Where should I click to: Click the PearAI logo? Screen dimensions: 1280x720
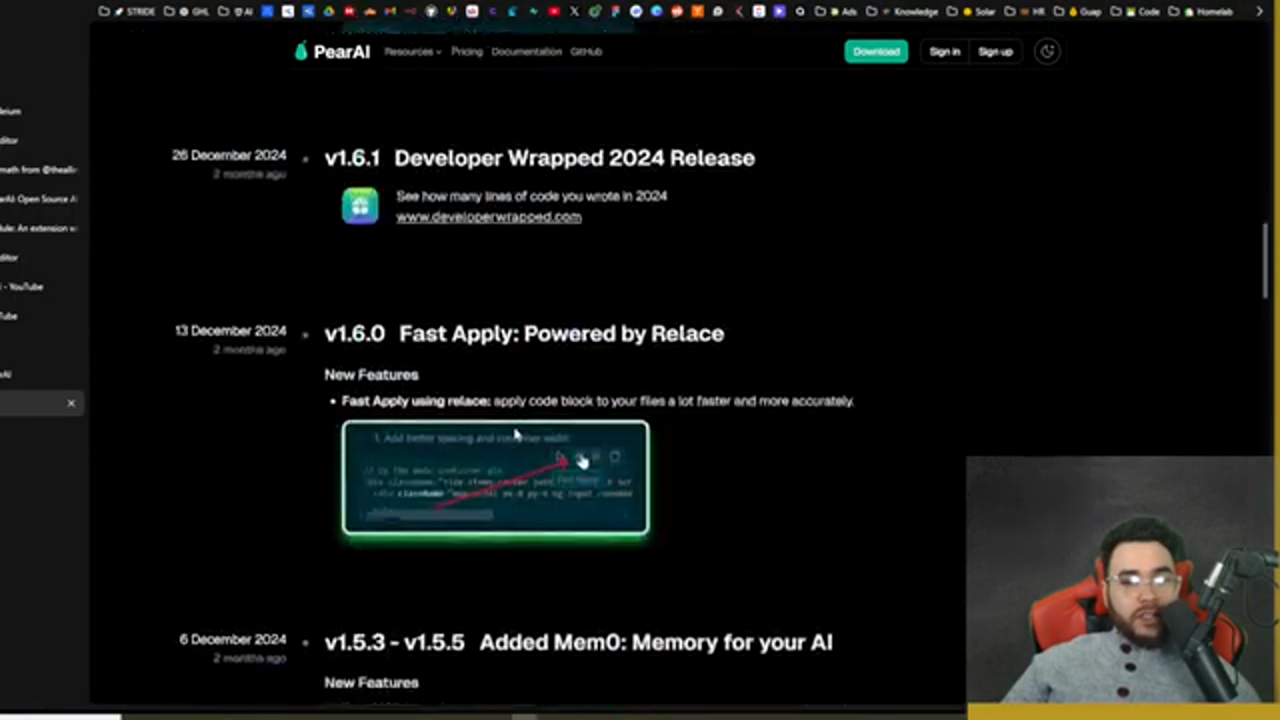coord(331,51)
